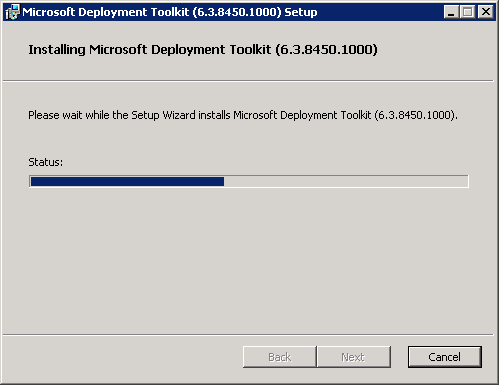The image size is (499, 385).
Task: Click the "Status:" label
Action: click(45, 162)
